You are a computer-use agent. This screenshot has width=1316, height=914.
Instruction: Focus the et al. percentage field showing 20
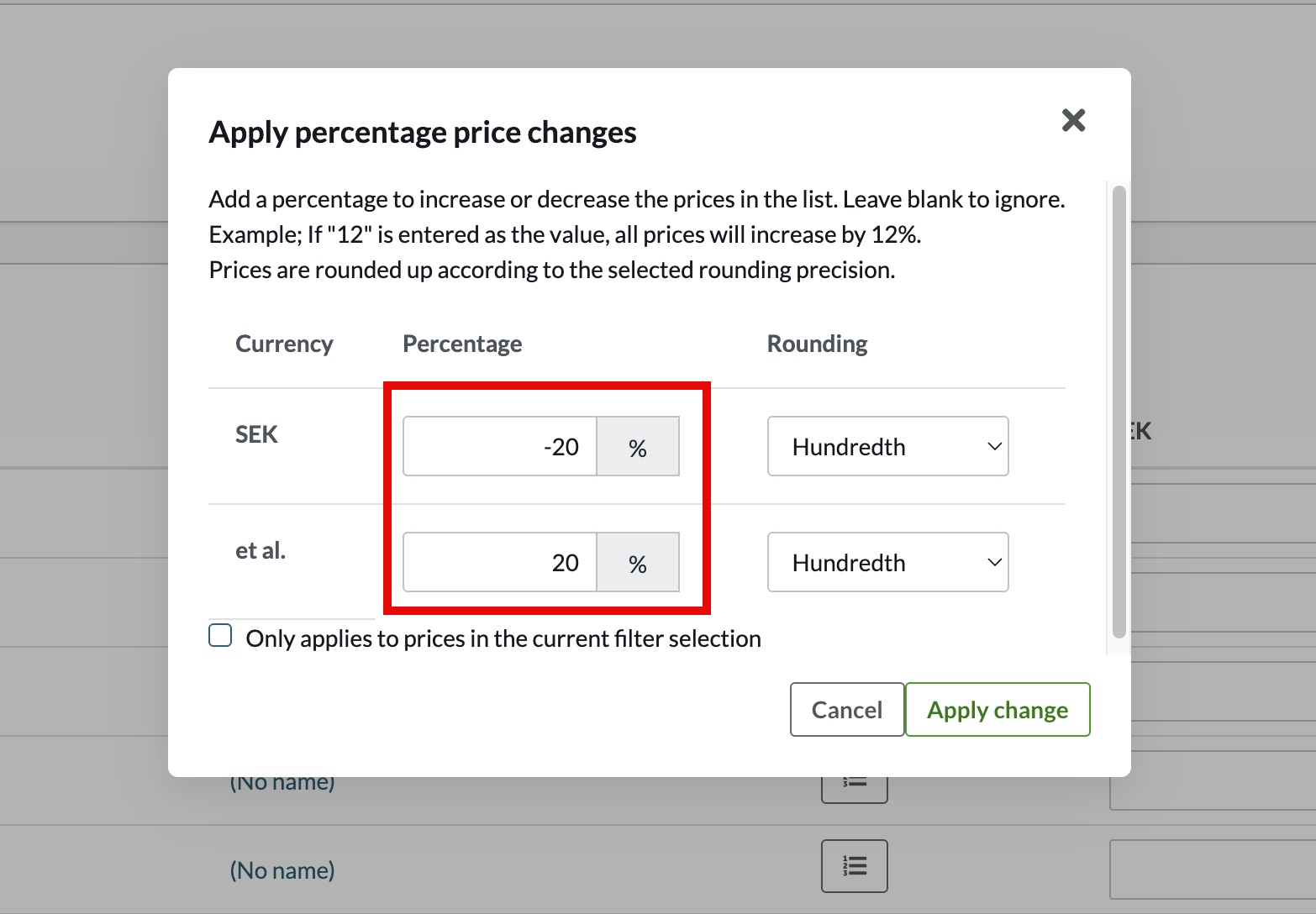[x=500, y=563]
